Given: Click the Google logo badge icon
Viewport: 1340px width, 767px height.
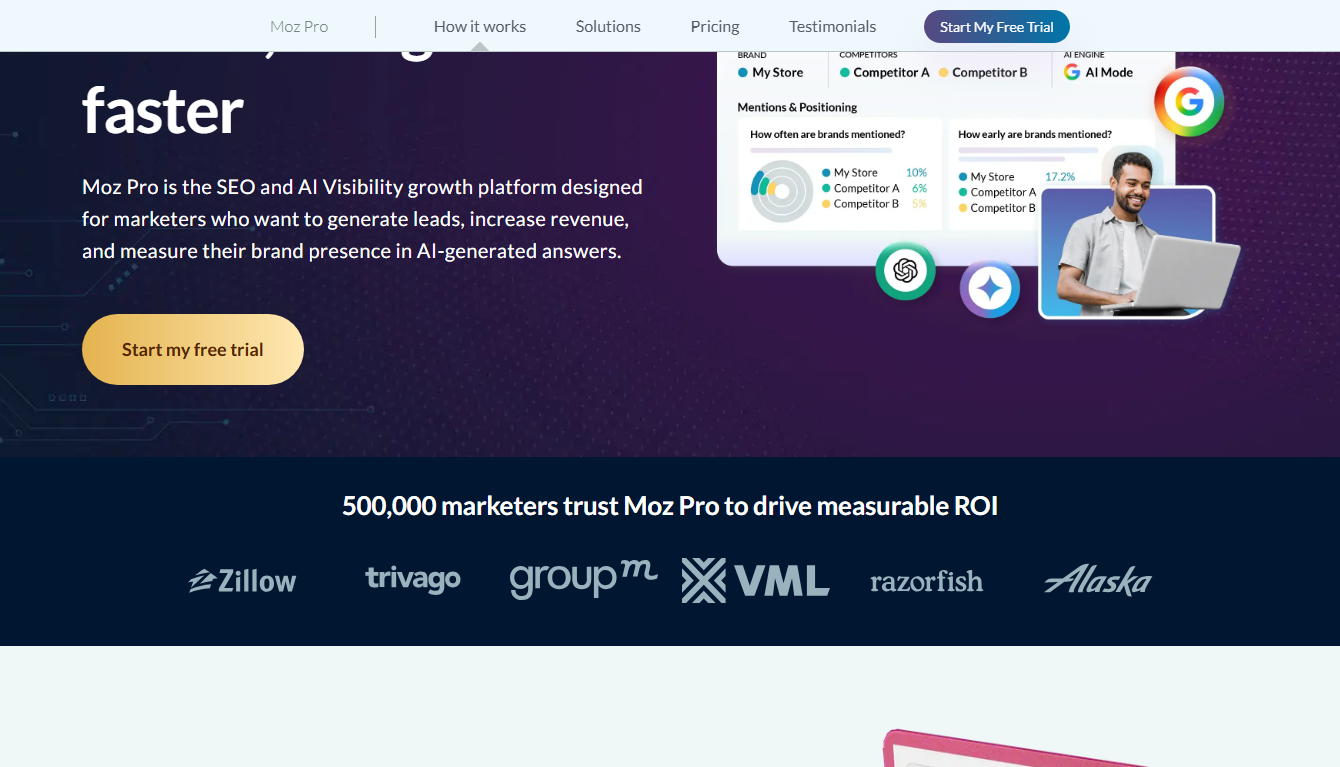Looking at the screenshot, I should [x=1189, y=102].
